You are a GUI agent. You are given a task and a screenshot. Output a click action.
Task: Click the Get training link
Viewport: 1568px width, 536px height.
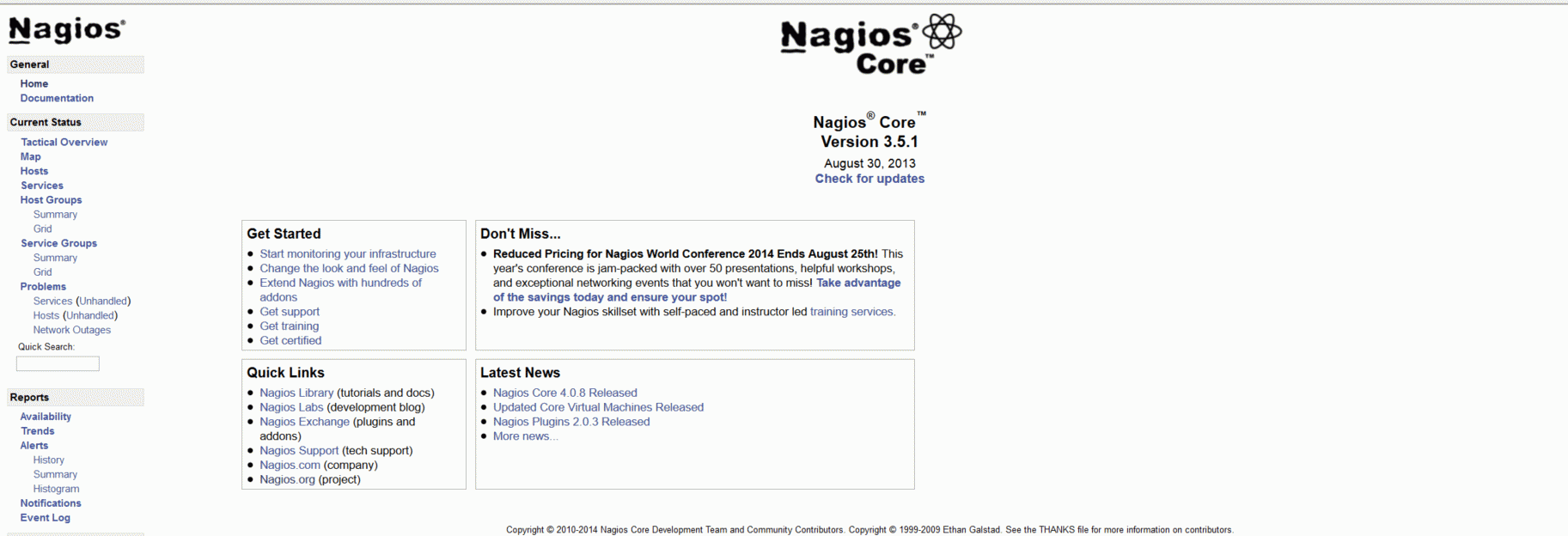290,326
